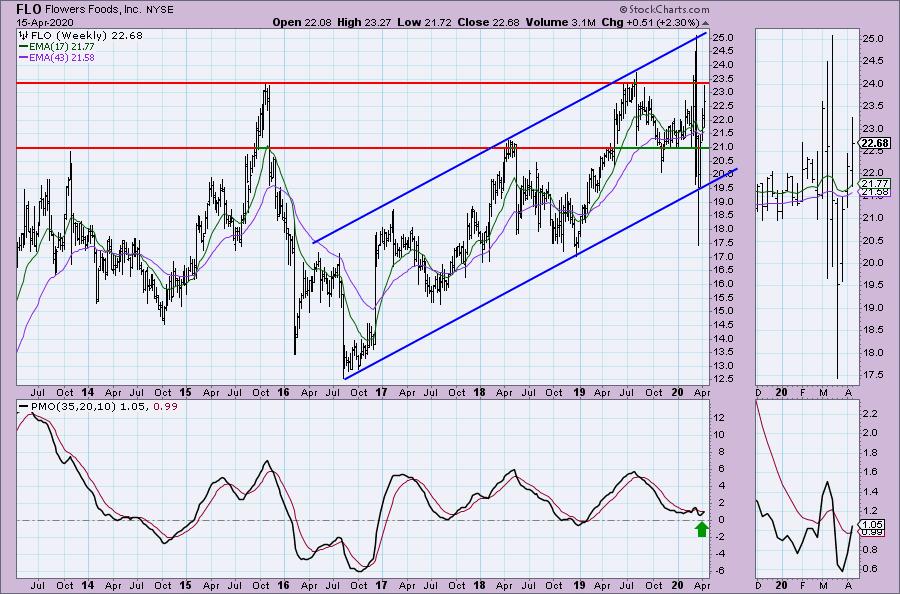Click the F month label under zoom price panel

click(803, 393)
